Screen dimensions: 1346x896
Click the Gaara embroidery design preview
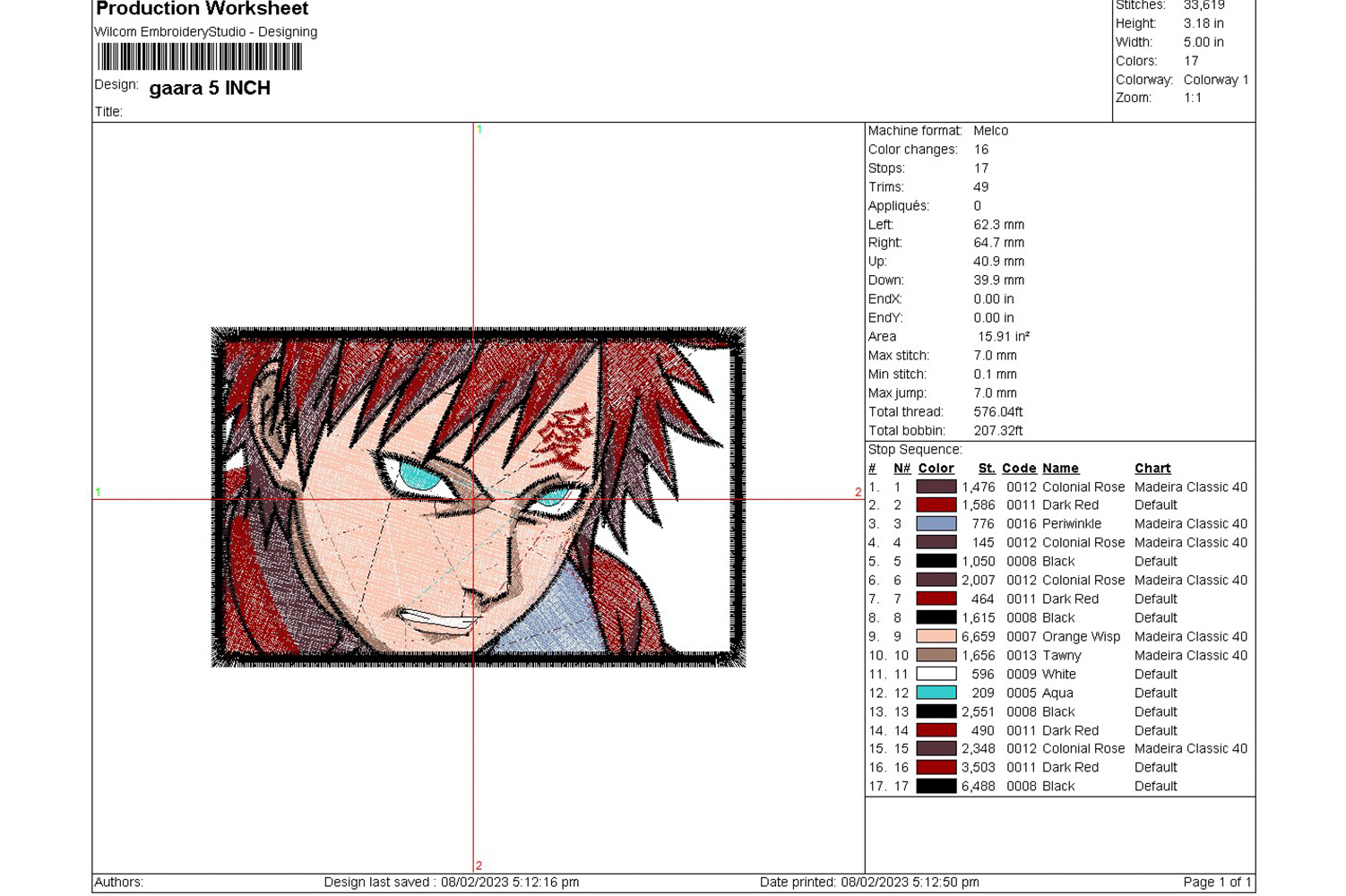pyautogui.click(x=479, y=497)
